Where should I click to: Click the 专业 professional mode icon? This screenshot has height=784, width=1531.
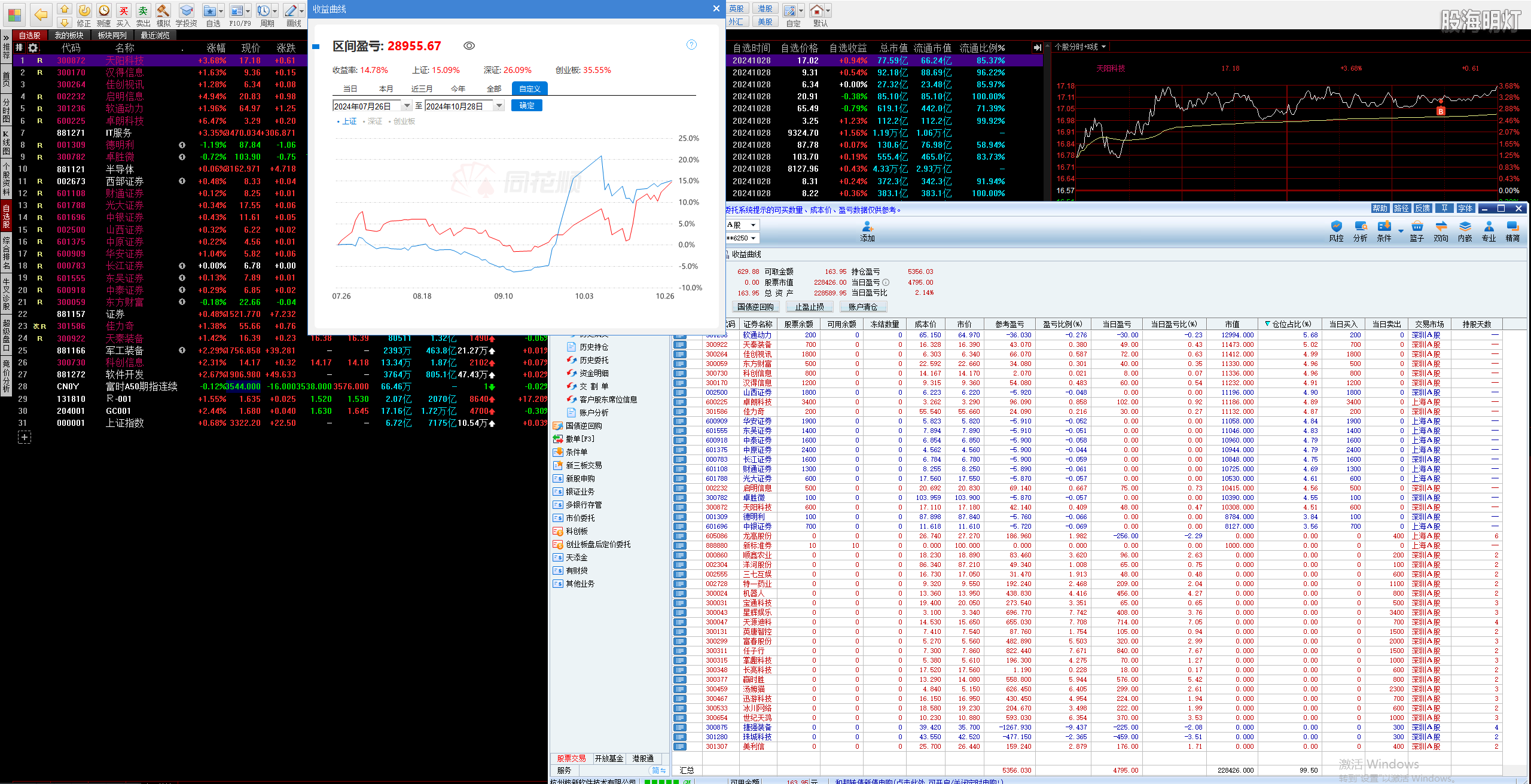(1489, 226)
